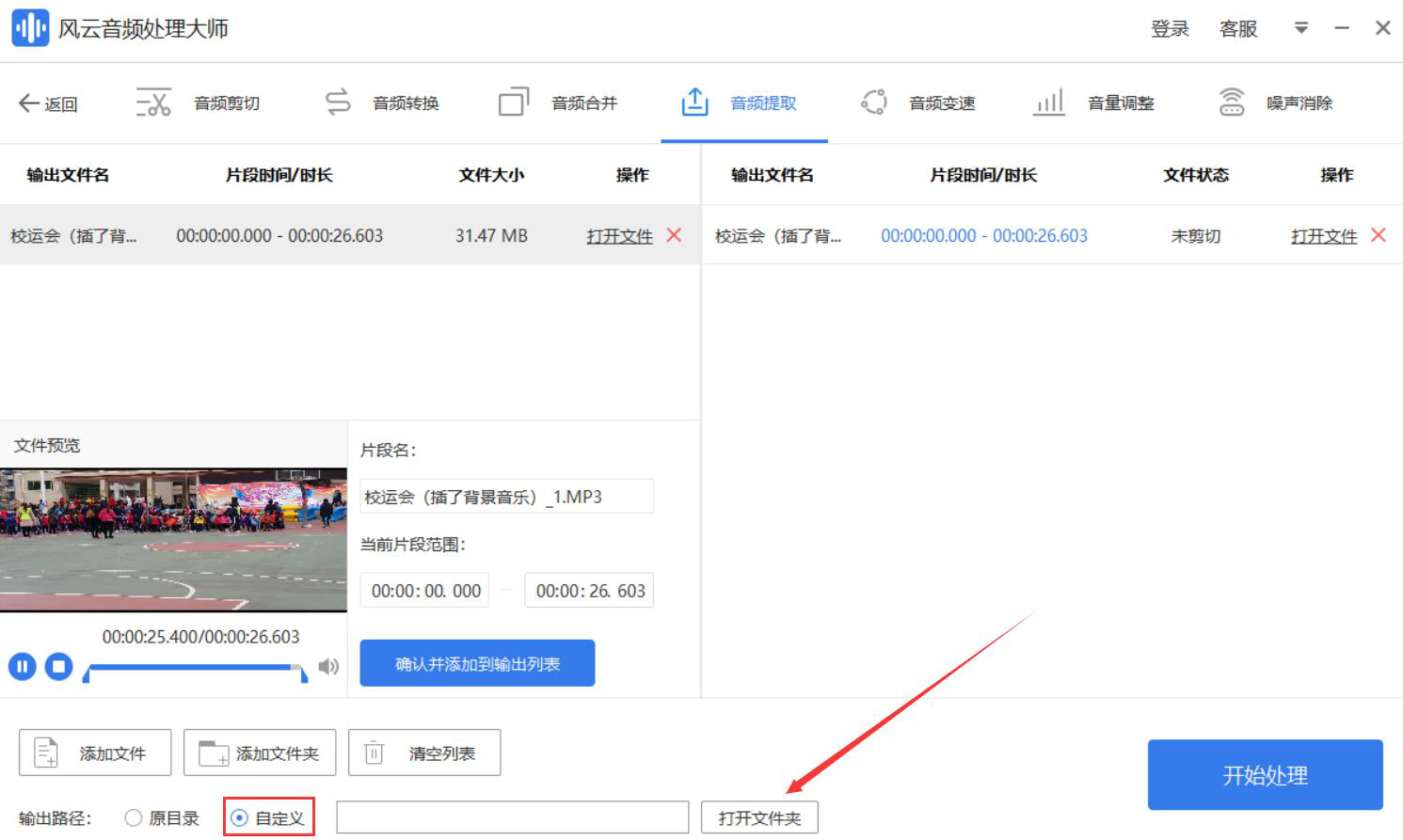Click 确认并添加到输出列表 button
The image size is (1403, 840).
pyautogui.click(x=477, y=663)
